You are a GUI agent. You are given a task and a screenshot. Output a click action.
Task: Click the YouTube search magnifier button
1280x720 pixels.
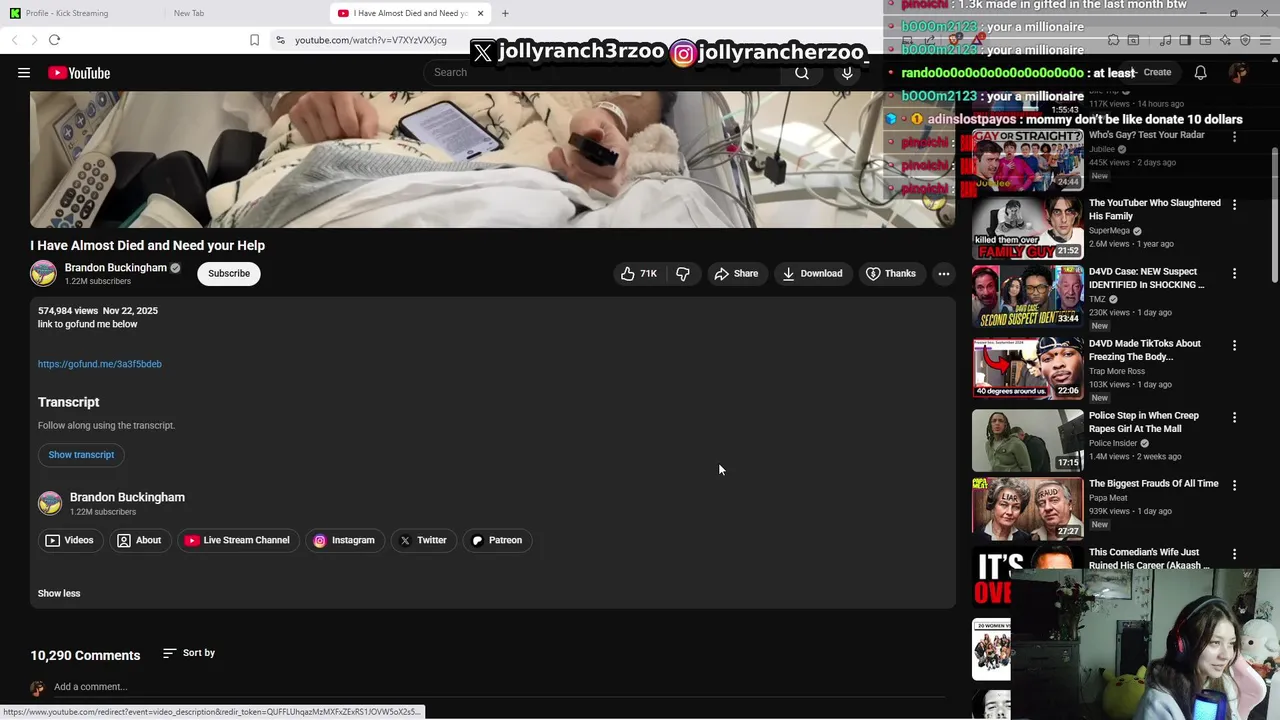(x=802, y=73)
